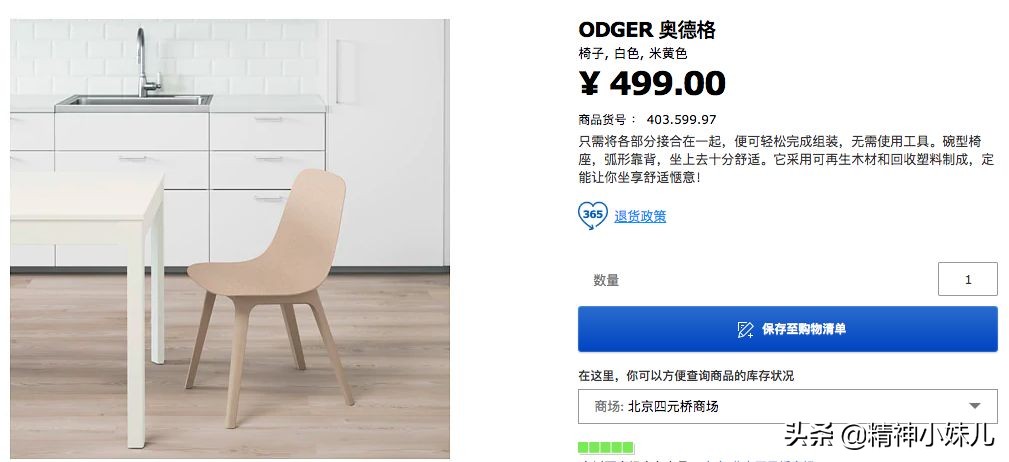Click the 365 heart return icon

[x=592, y=215]
